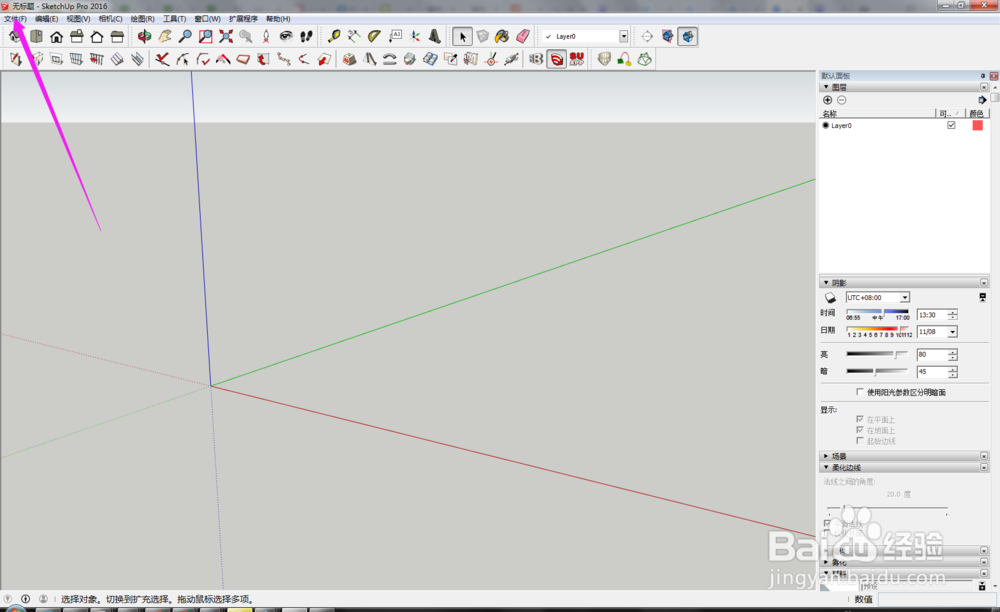The image size is (1000, 612).
Task: Select the Tape Measure tool
Action: click(334, 36)
